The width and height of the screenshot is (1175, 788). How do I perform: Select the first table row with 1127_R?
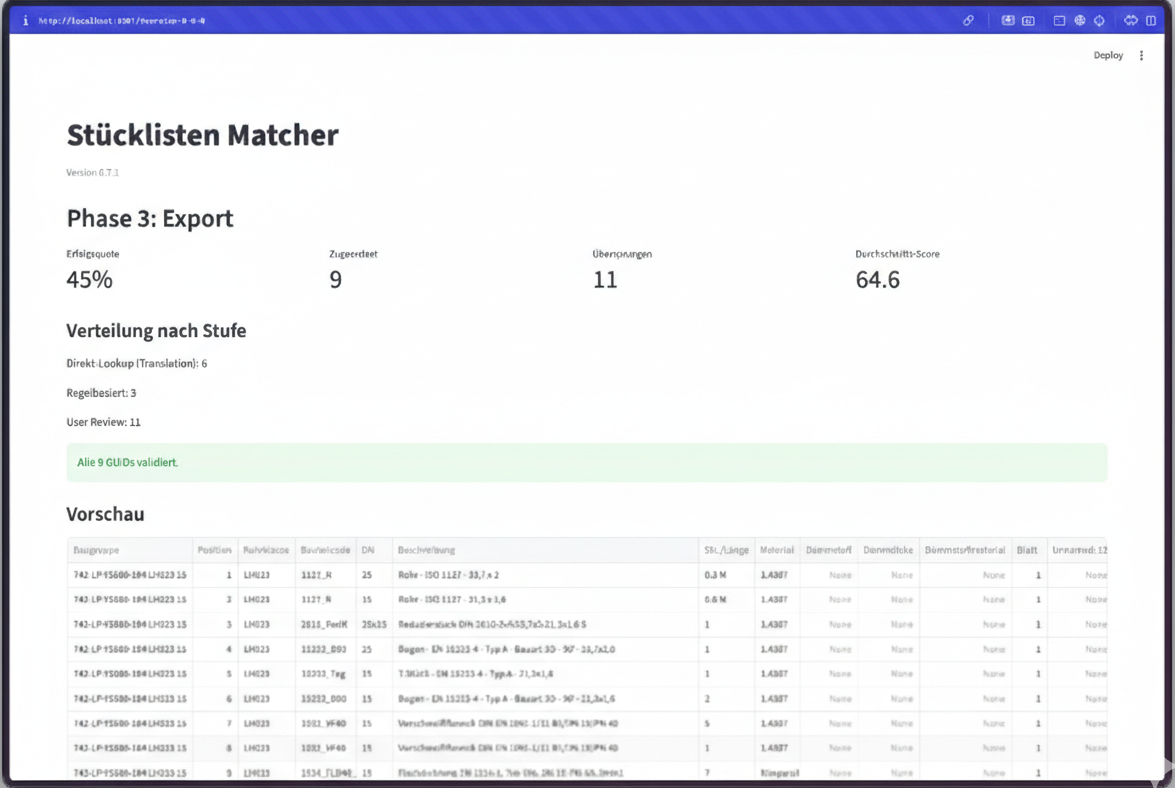(x=400, y=574)
